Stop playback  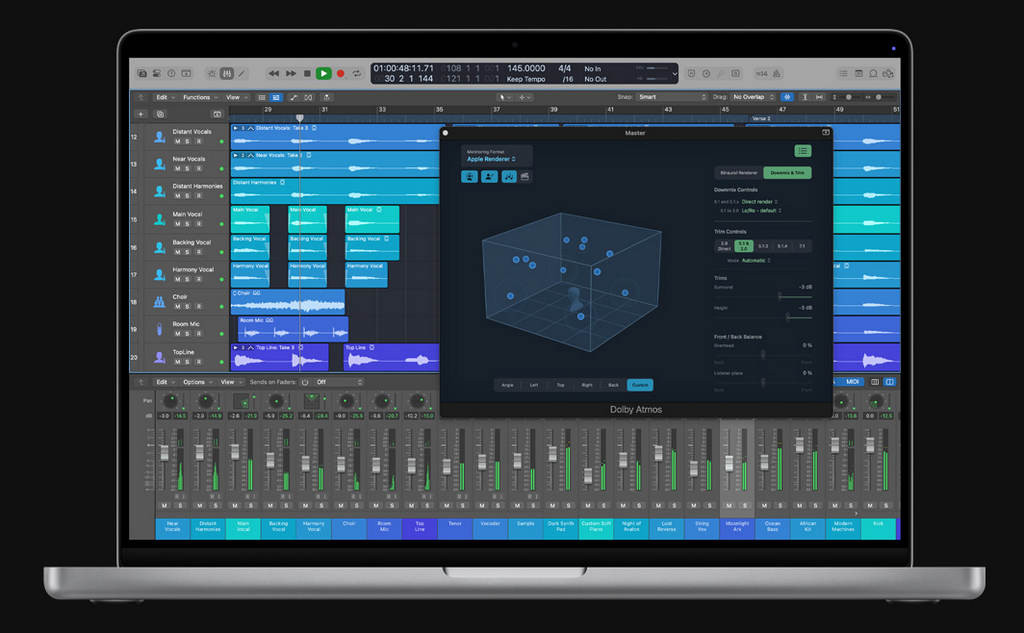point(307,74)
